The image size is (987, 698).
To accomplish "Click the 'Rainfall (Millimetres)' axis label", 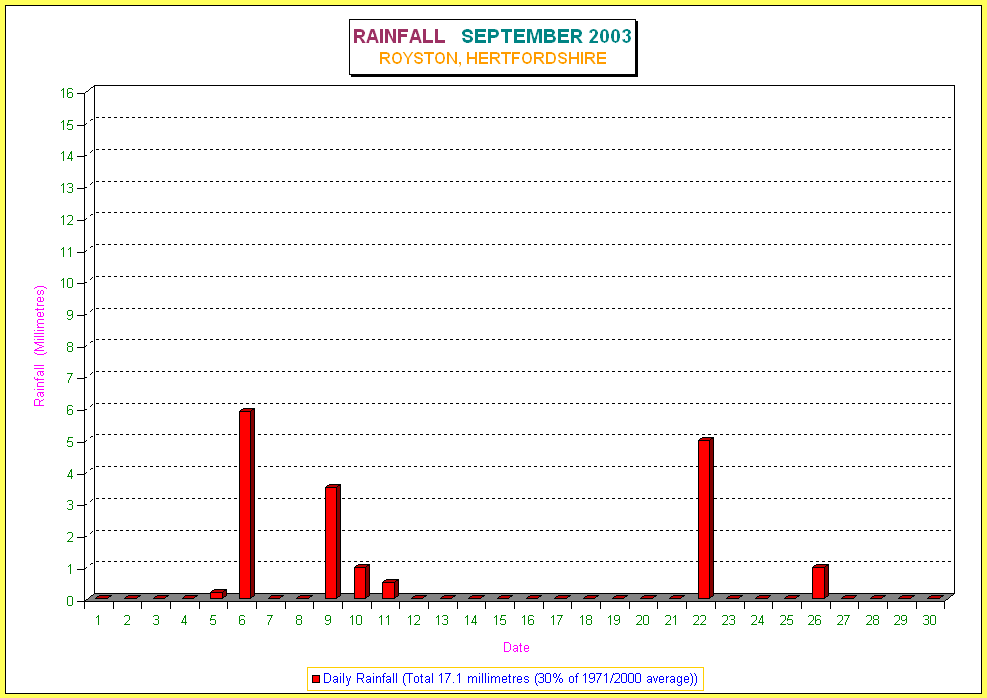I will 40,346.
